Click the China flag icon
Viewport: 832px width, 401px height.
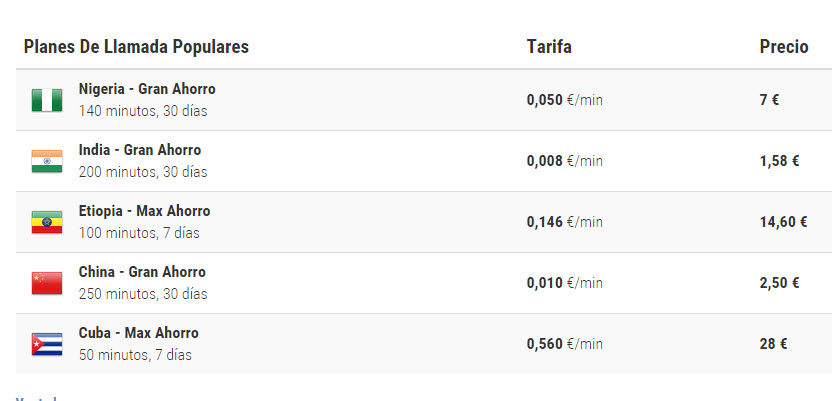coord(47,283)
